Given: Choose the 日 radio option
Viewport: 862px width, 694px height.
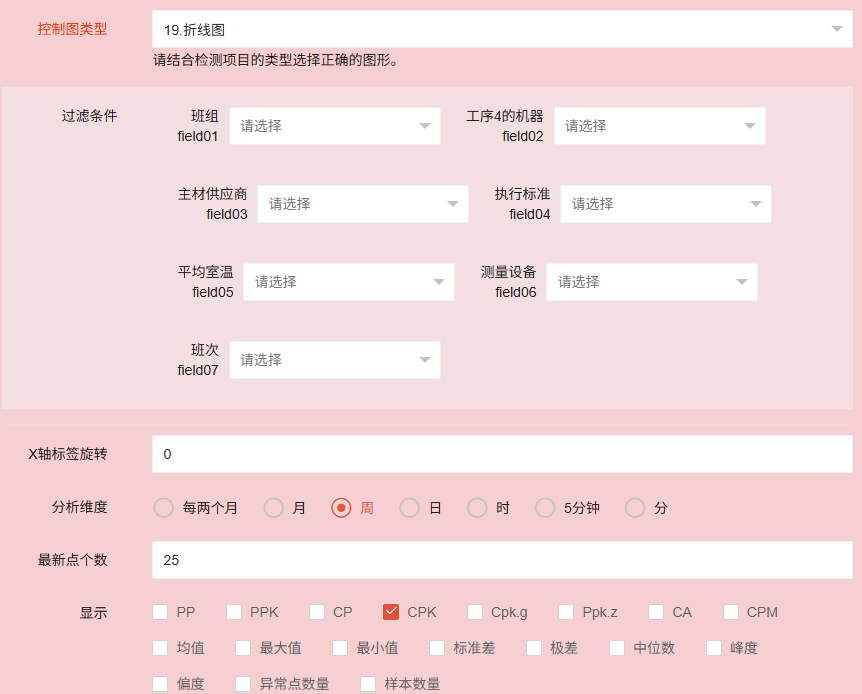Looking at the screenshot, I should (x=409, y=508).
